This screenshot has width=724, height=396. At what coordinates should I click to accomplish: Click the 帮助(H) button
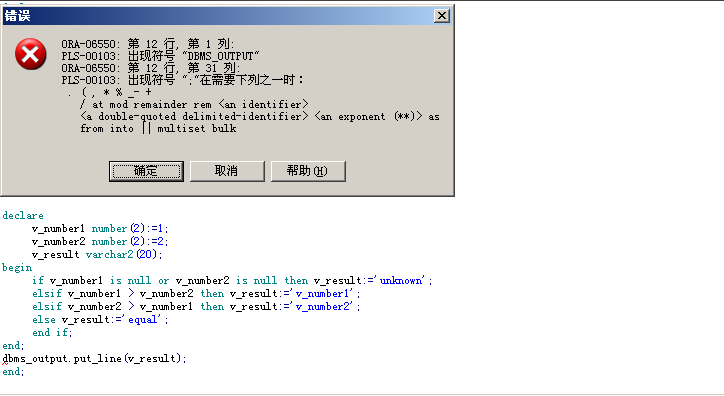click(x=308, y=171)
